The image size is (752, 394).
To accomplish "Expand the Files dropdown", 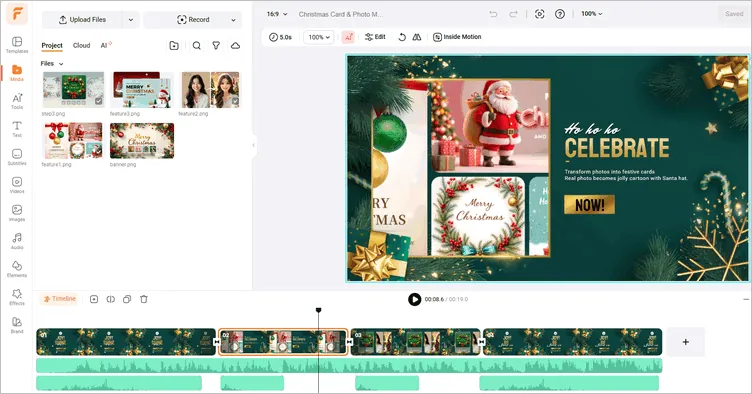I will pos(52,63).
